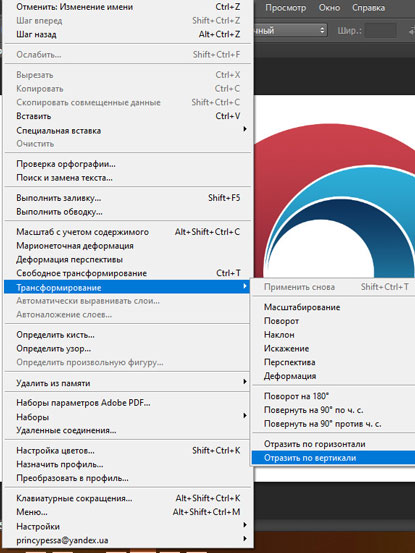The height and width of the screenshot is (553, 415).
Task: Expand the Удалить из памяти submenu arrow
Action: tap(245, 382)
